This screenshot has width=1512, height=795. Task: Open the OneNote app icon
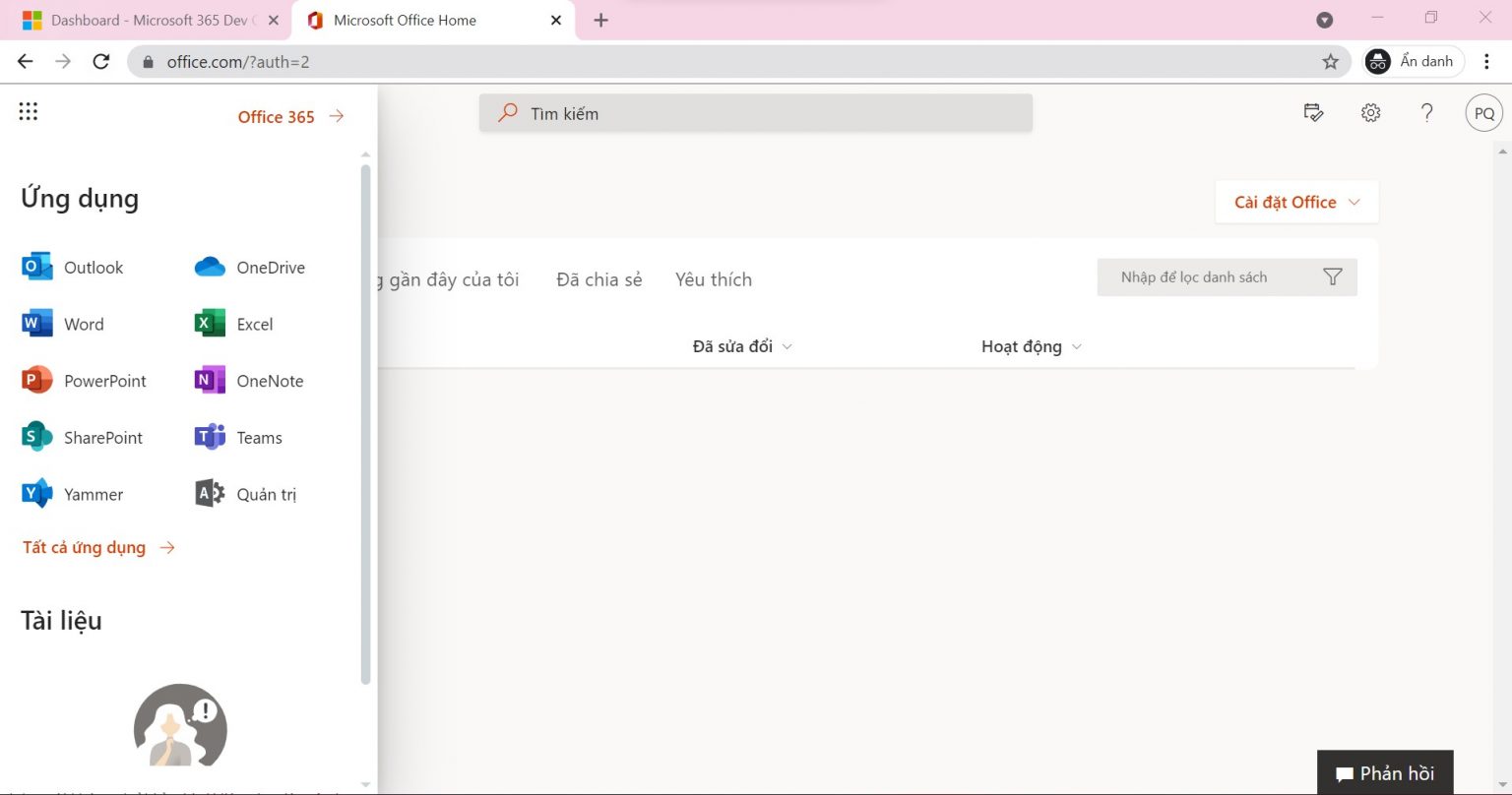click(x=210, y=381)
